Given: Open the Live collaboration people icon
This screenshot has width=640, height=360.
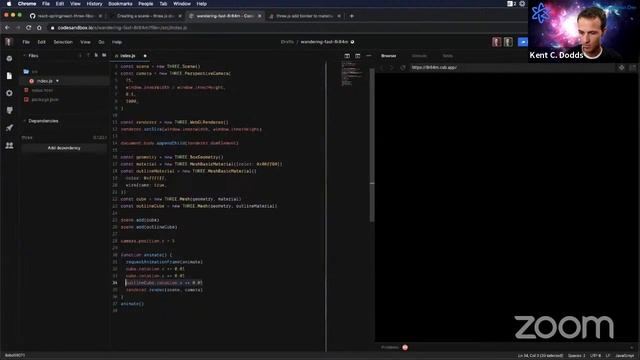Looking at the screenshot, I should click(x=9, y=145).
